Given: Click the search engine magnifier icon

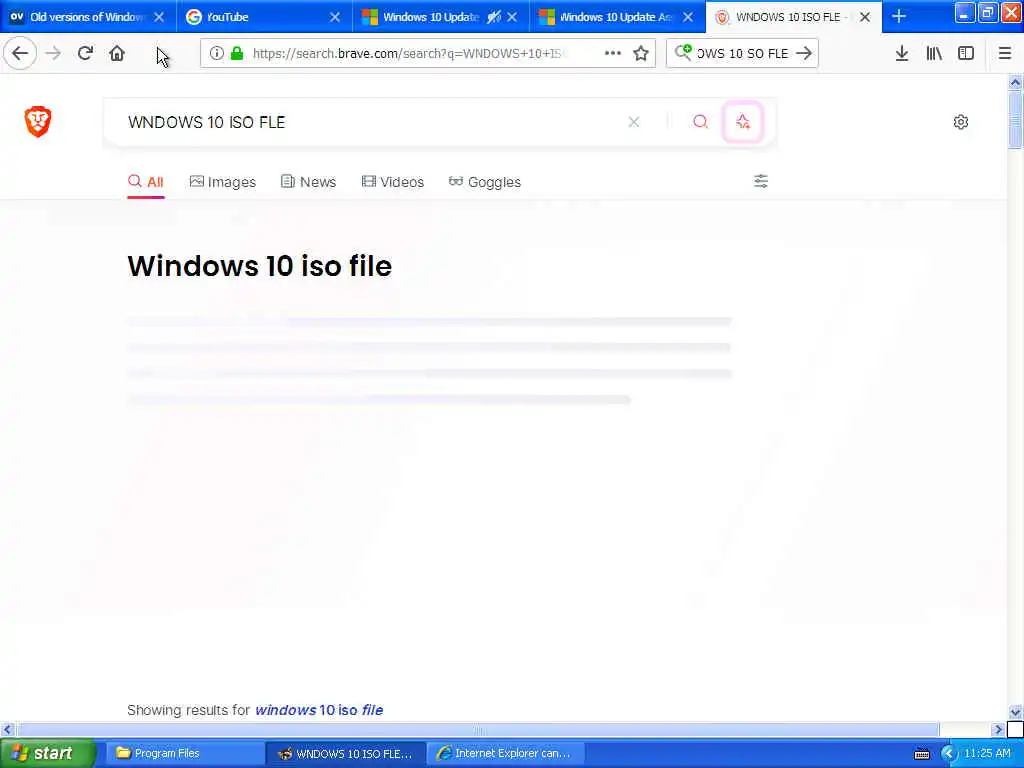Looking at the screenshot, I should point(683,52).
